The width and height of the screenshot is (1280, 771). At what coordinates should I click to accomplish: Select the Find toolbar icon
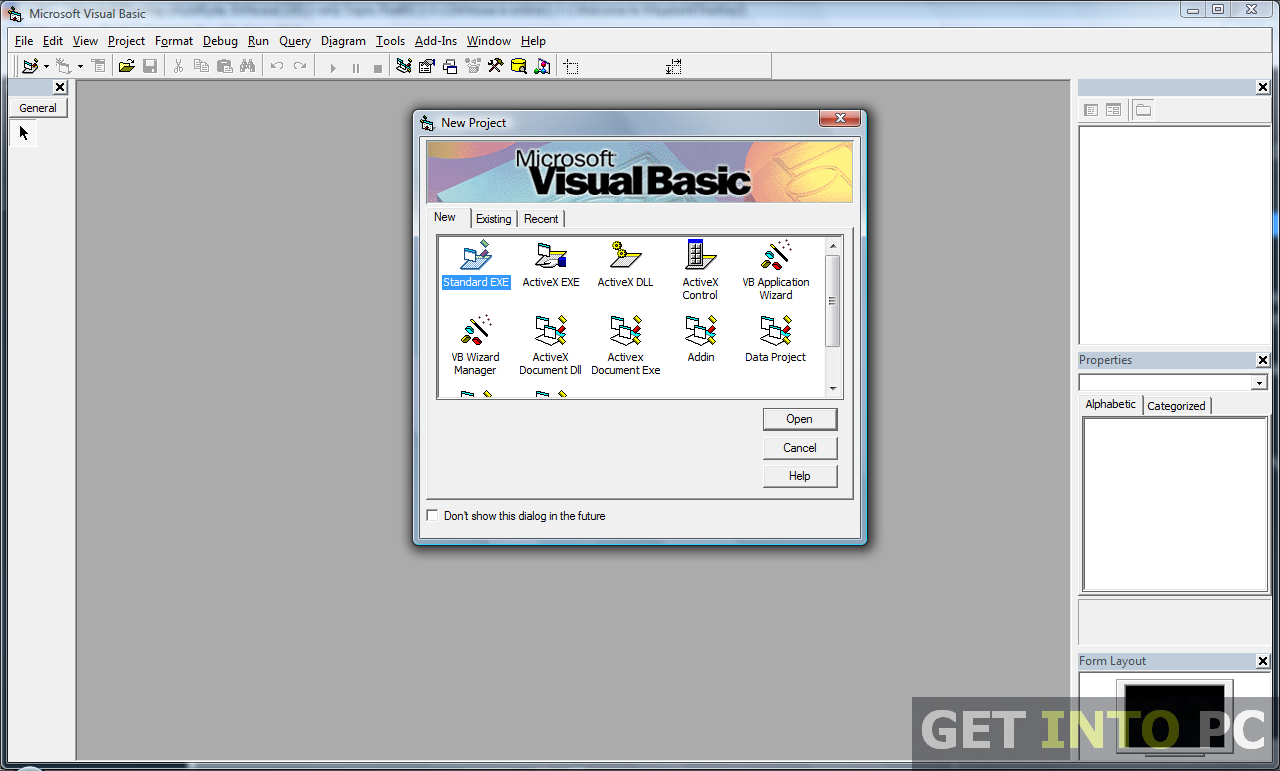coord(247,66)
